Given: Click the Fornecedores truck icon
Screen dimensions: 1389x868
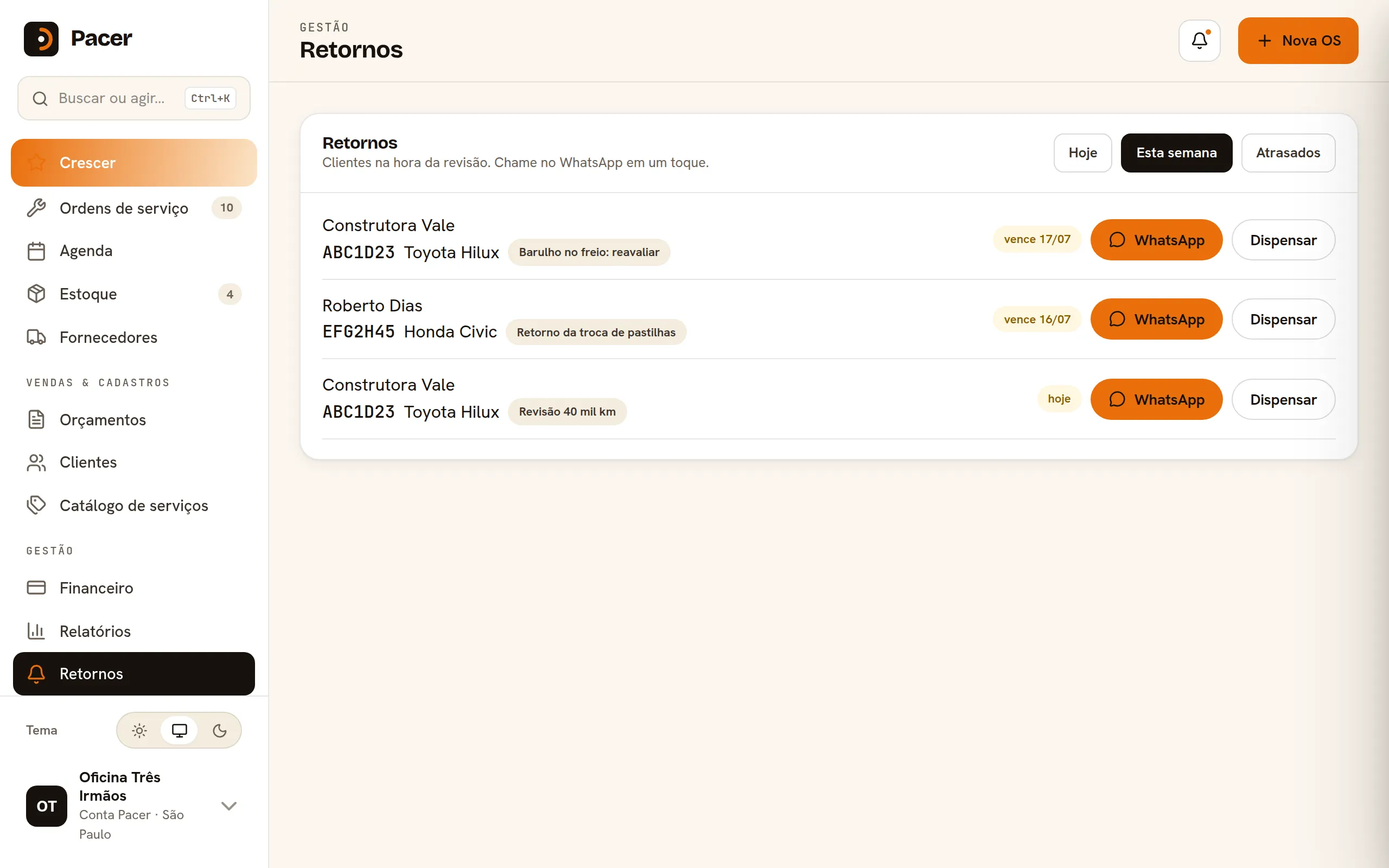Looking at the screenshot, I should (x=36, y=337).
